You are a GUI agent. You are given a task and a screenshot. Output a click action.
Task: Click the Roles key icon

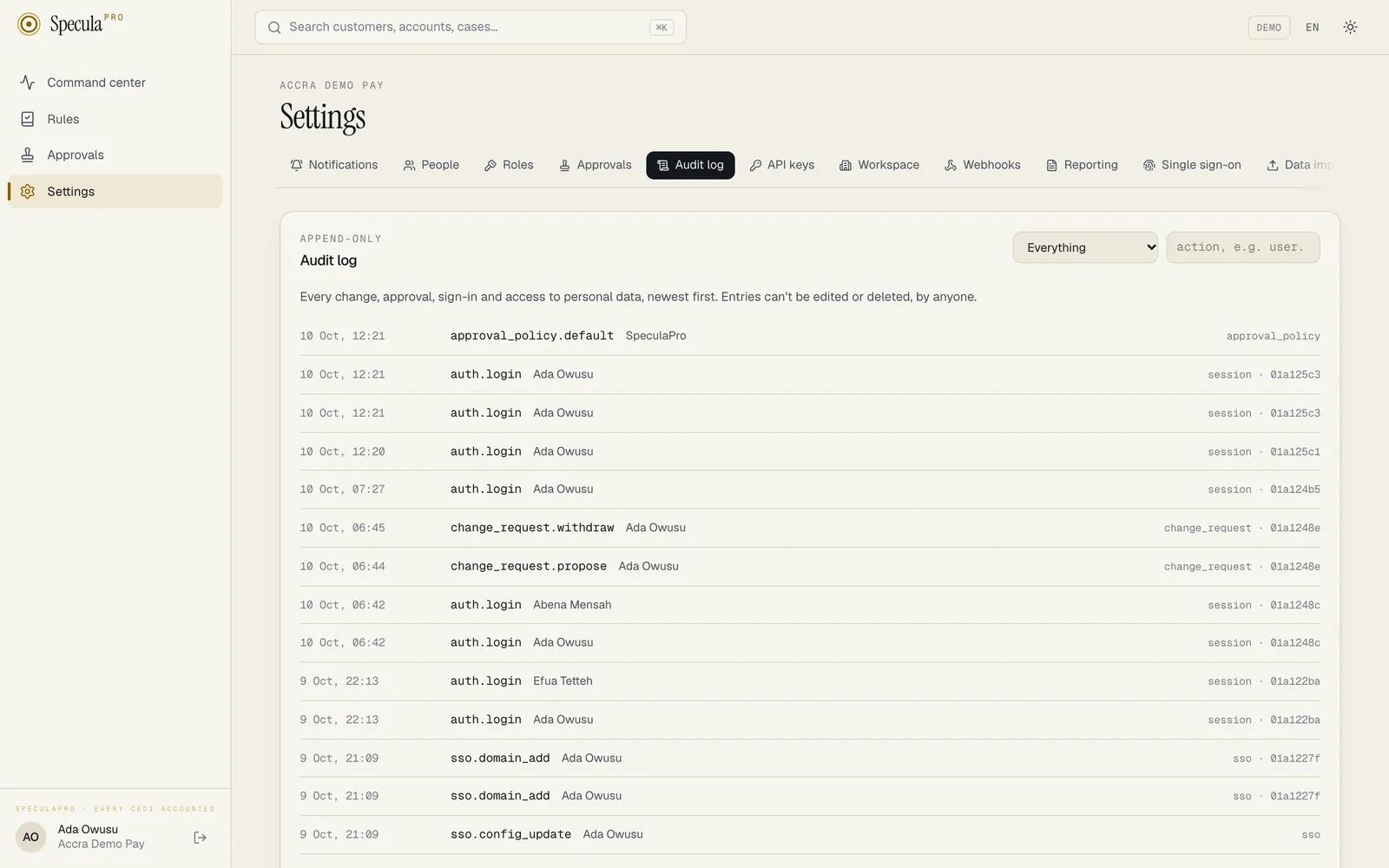point(490,165)
